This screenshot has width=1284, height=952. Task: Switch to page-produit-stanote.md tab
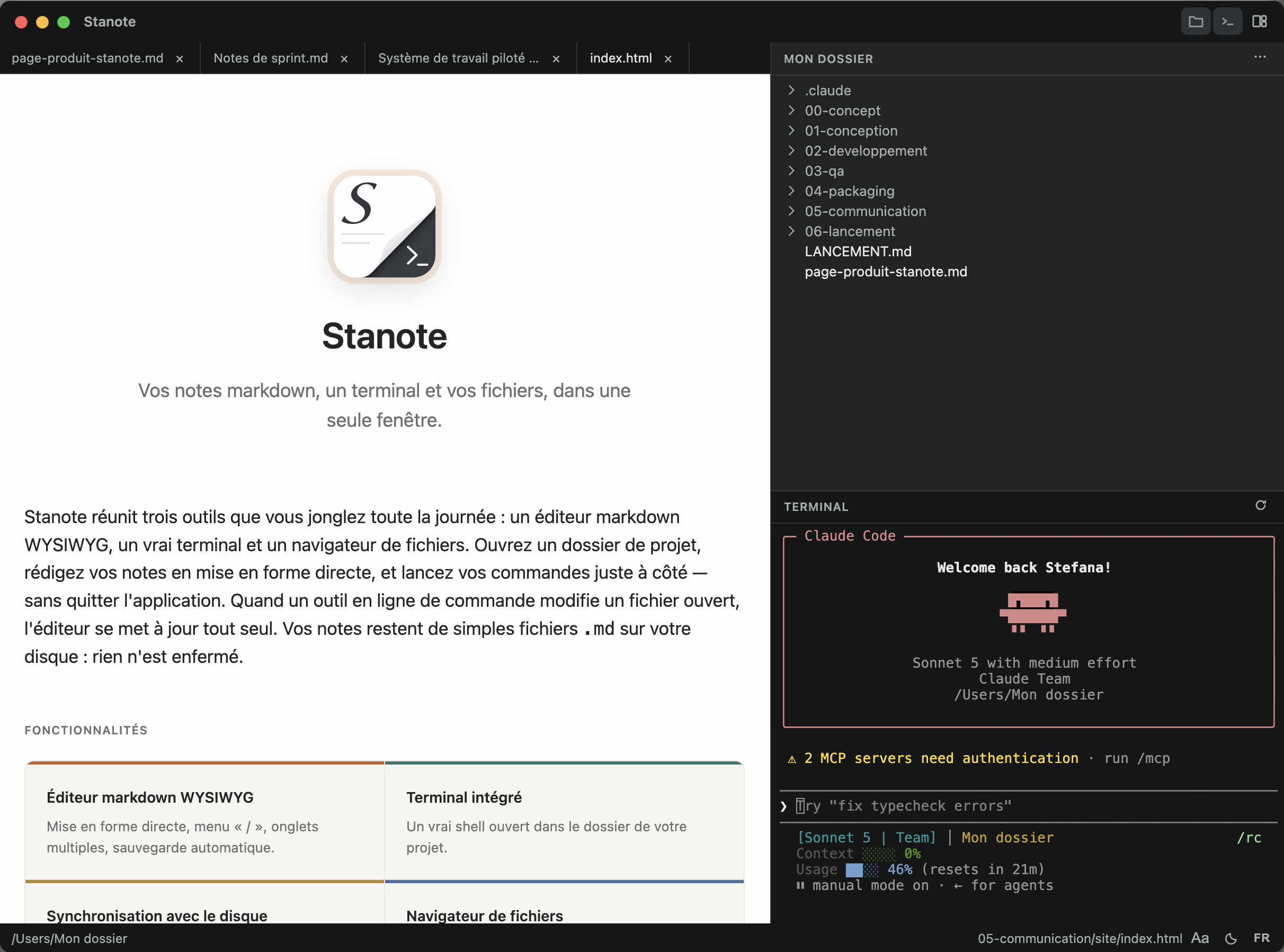click(87, 58)
